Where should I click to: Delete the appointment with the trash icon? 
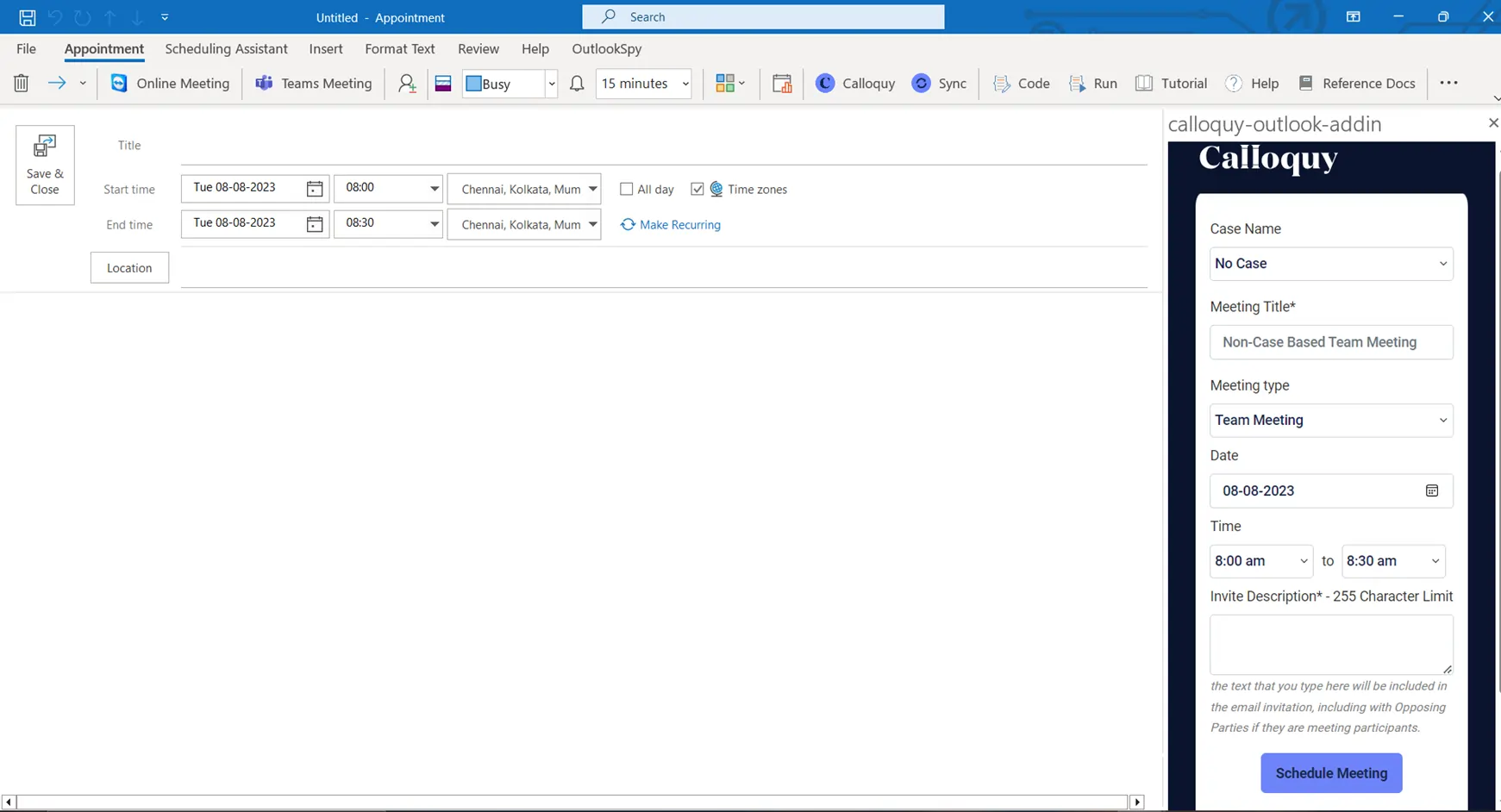[22, 84]
